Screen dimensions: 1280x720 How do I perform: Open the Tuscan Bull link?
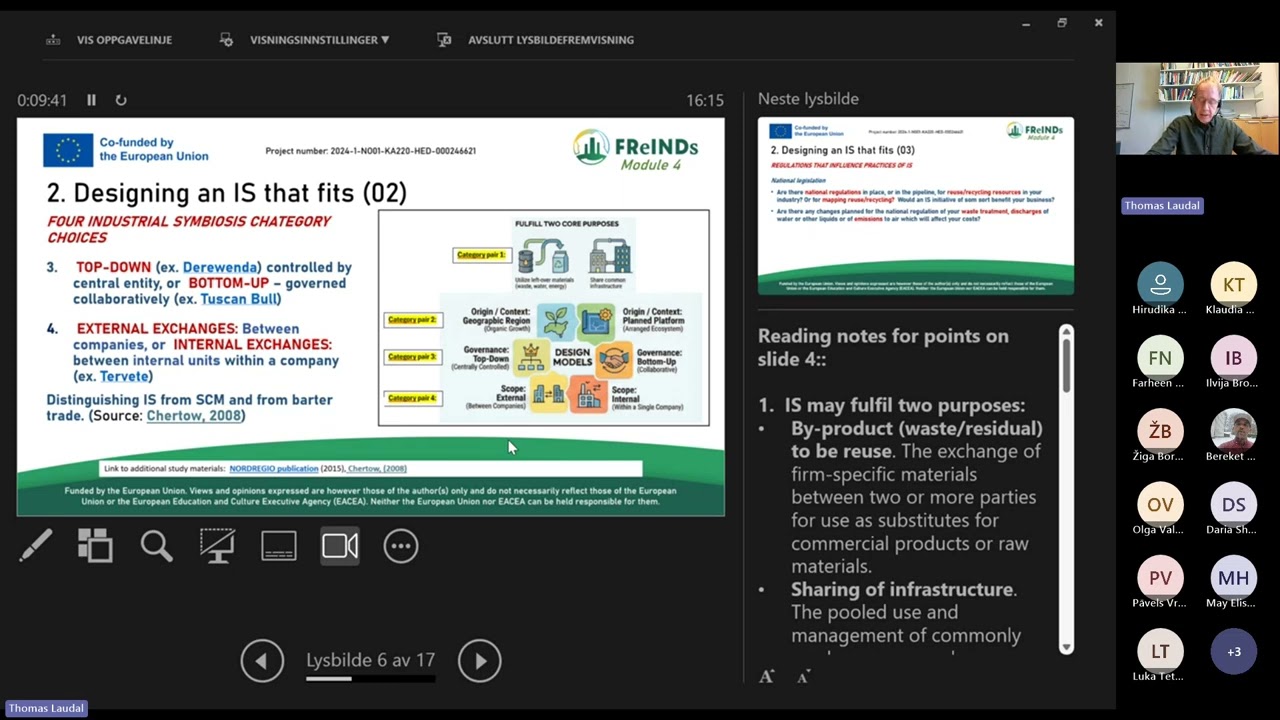[238, 299]
